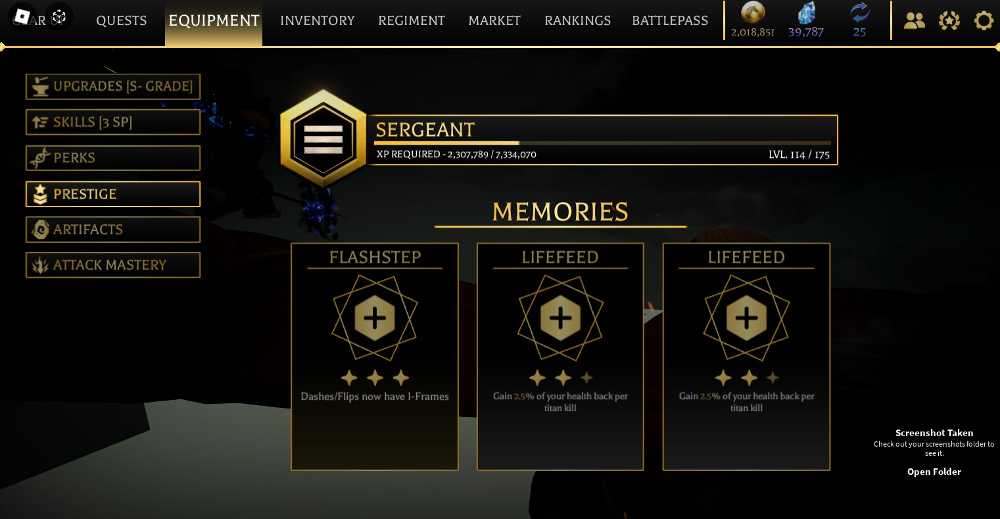The height and width of the screenshot is (519, 1000).
Task: Open Skills [3 SP] section
Action: [113, 122]
